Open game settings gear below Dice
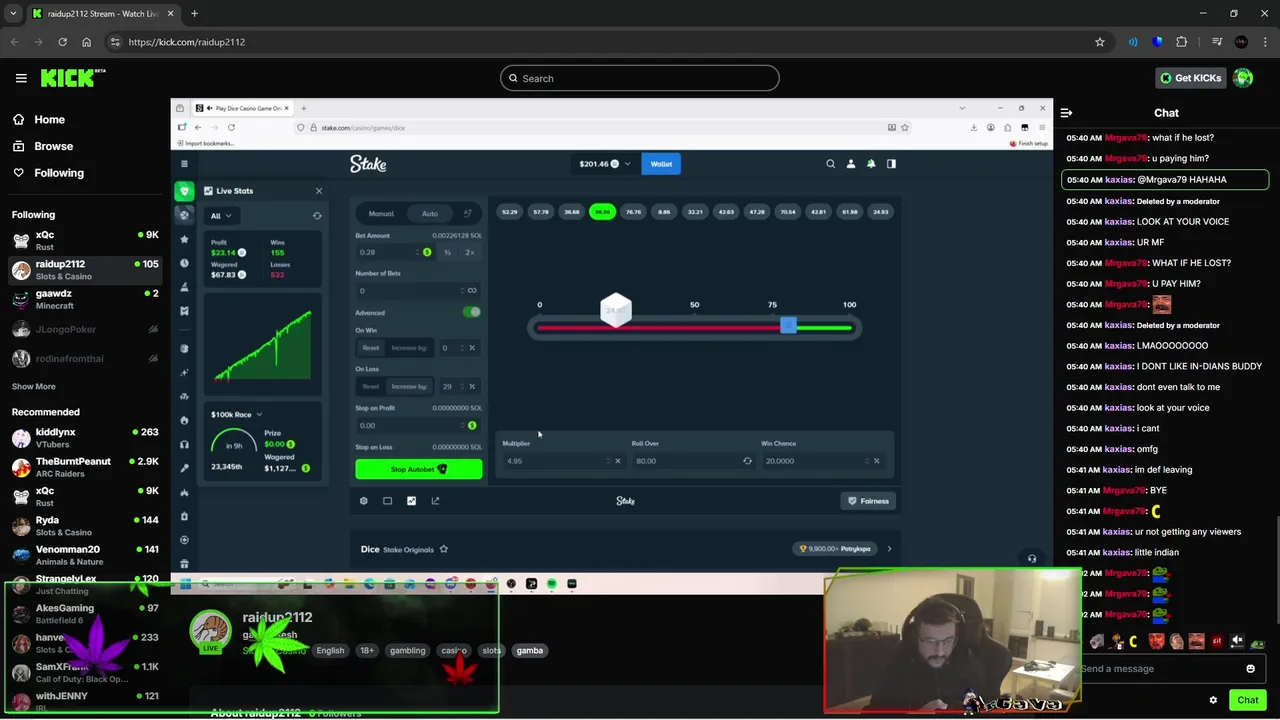Viewport: 1280px width, 720px height. point(363,501)
